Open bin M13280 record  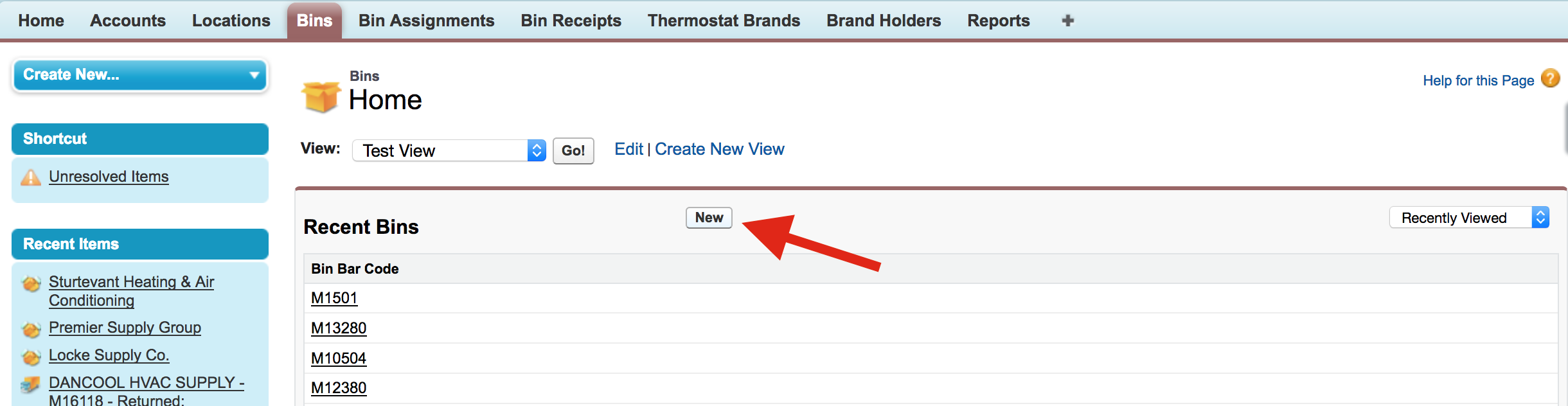point(339,328)
